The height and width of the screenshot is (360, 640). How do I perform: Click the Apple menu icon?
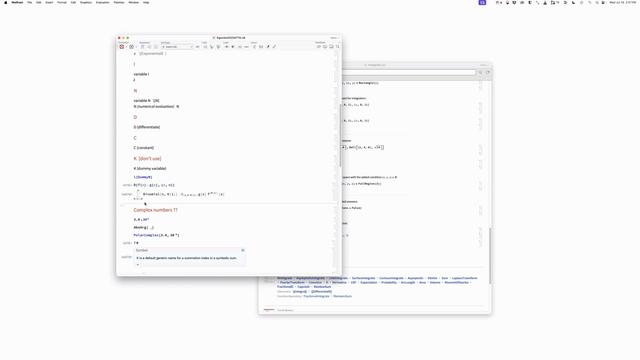click(6, 2)
